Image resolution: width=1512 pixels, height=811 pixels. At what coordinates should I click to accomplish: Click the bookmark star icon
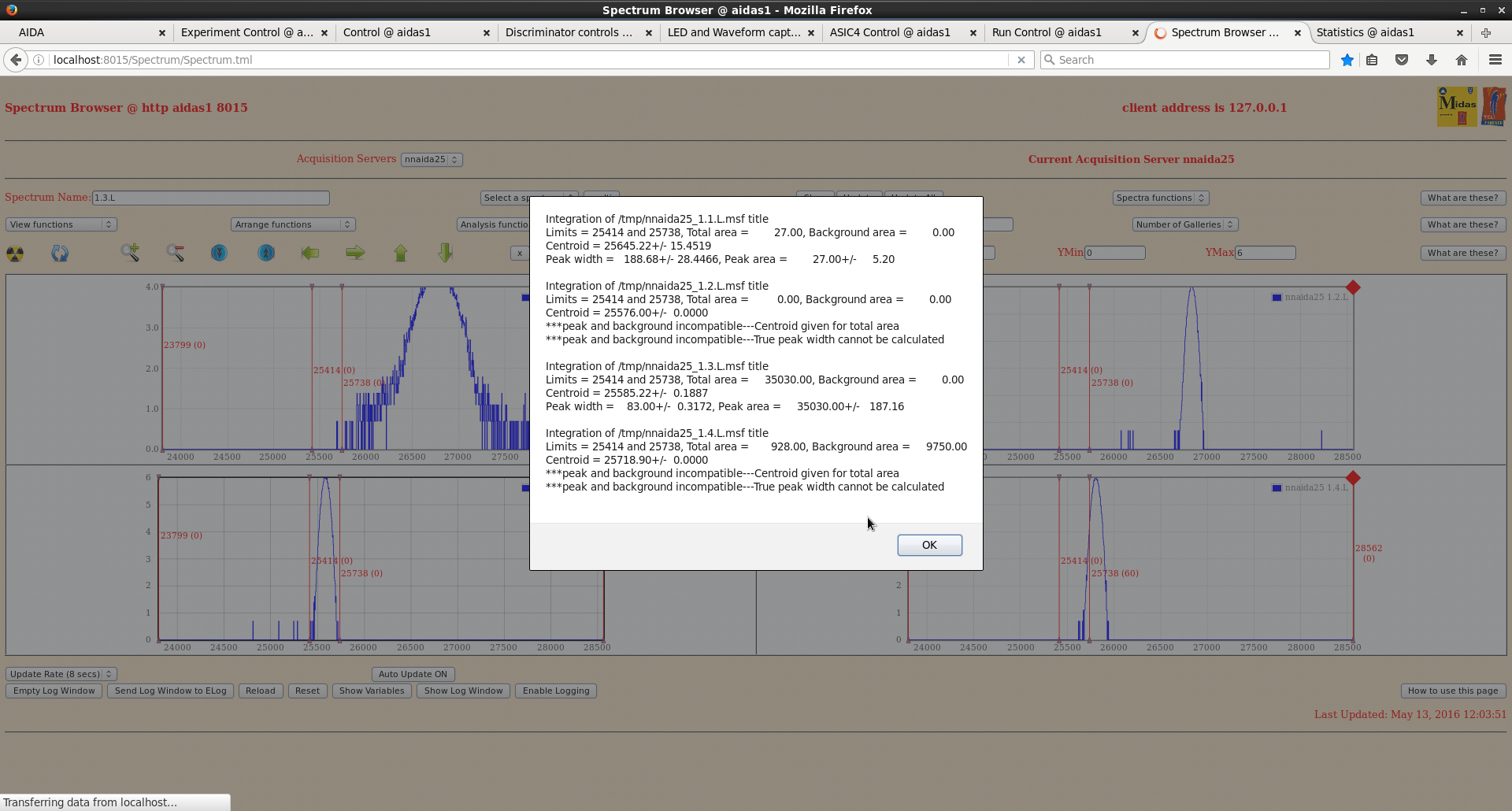coord(1347,60)
